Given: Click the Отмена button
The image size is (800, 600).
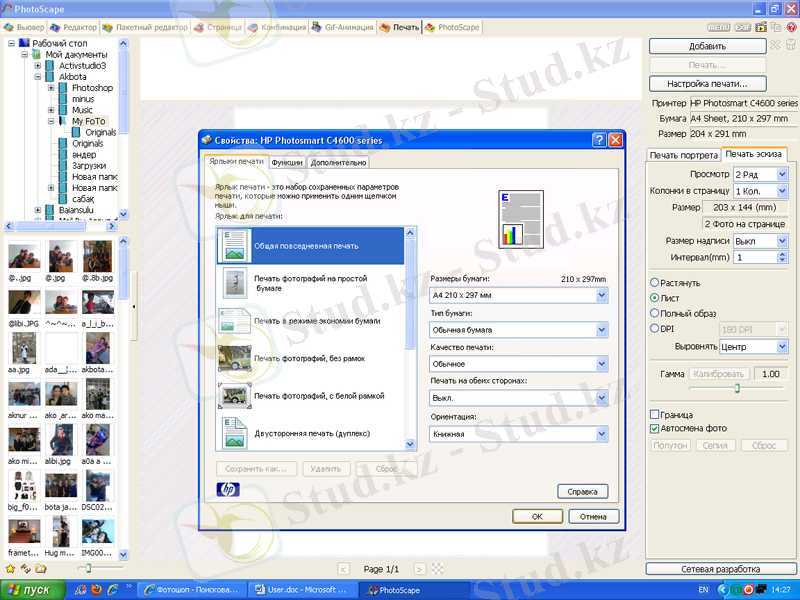Looking at the screenshot, I should (x=593, y=516).
